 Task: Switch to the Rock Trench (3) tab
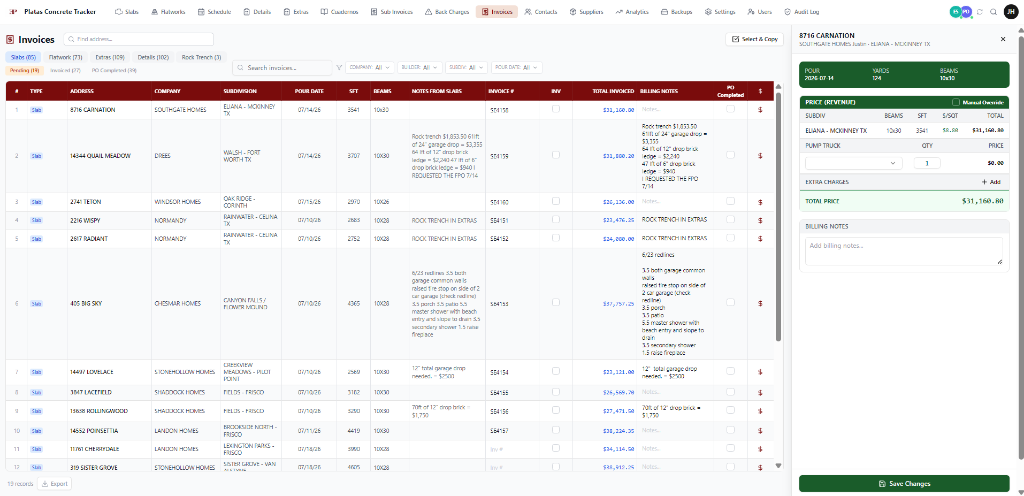point(202,57)
